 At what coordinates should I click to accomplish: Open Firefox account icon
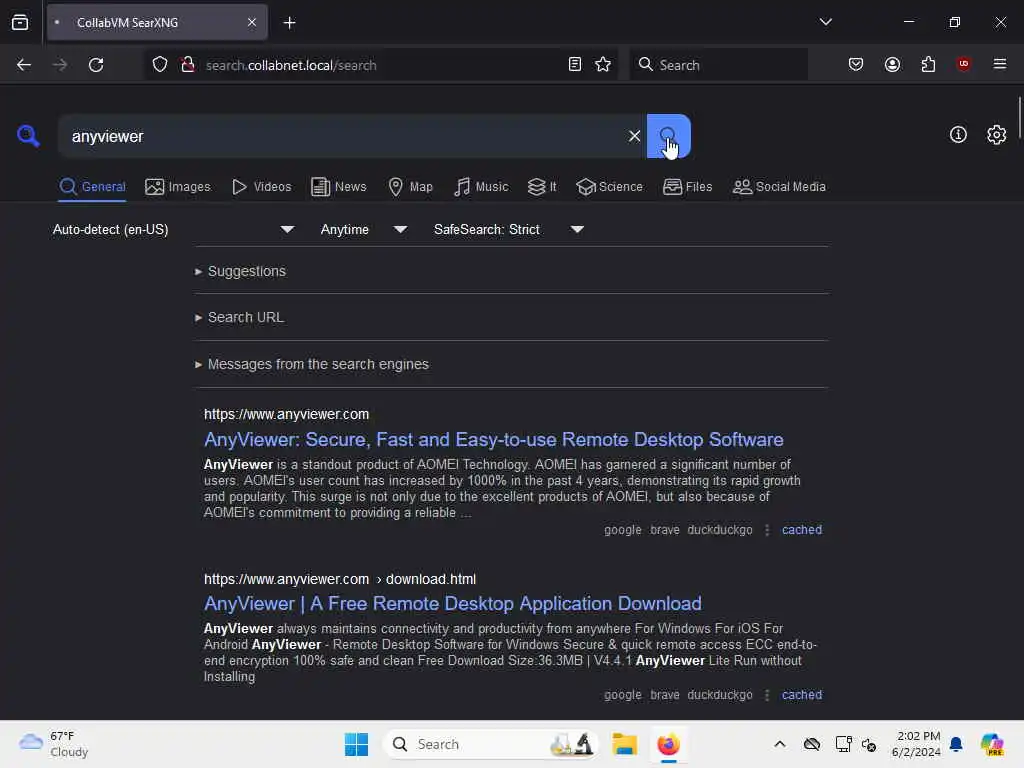tap(892, 65)
